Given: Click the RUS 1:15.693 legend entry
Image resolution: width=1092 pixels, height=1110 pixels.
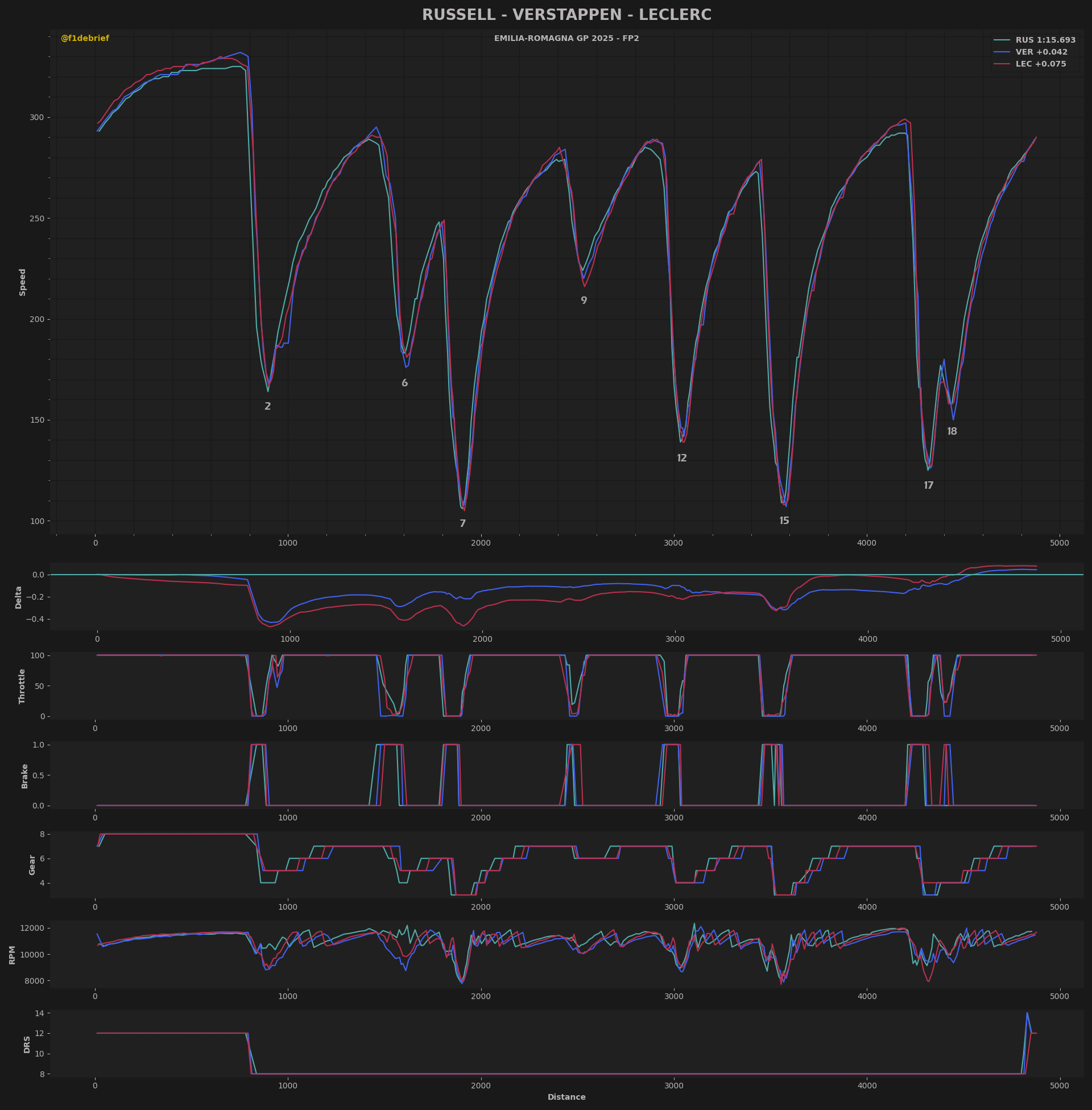Looking at the screenshot, I should [x=1034, y=40].
